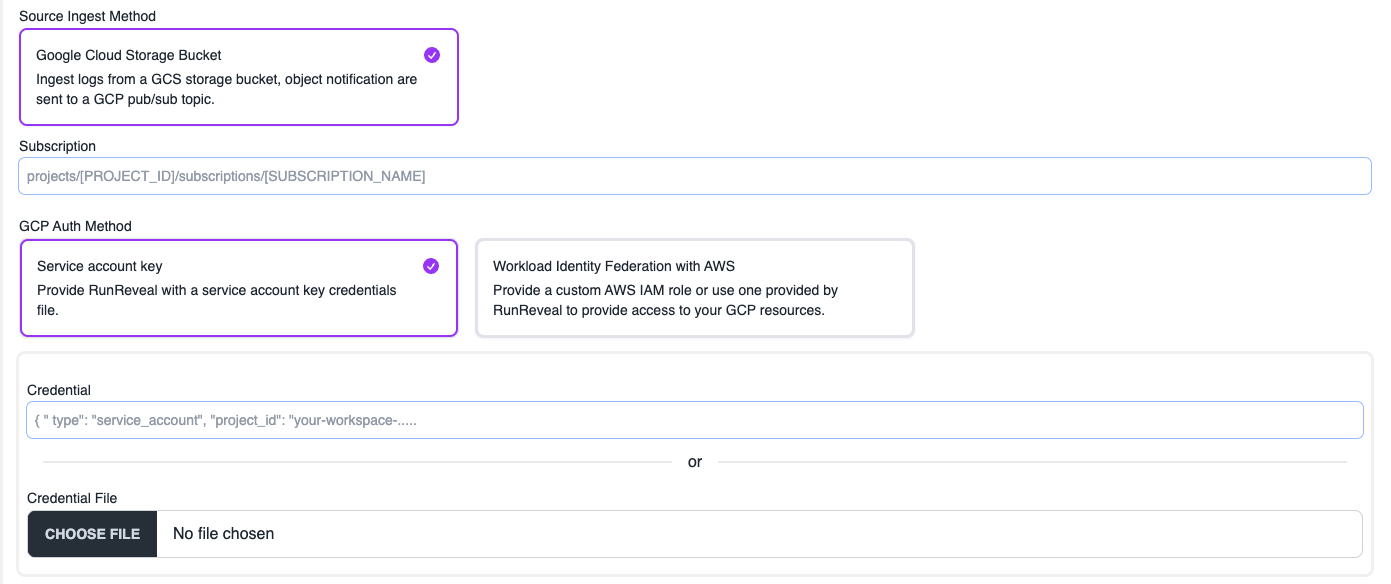Click the "or" divider text
The image size is (1391, 584).
695,462
